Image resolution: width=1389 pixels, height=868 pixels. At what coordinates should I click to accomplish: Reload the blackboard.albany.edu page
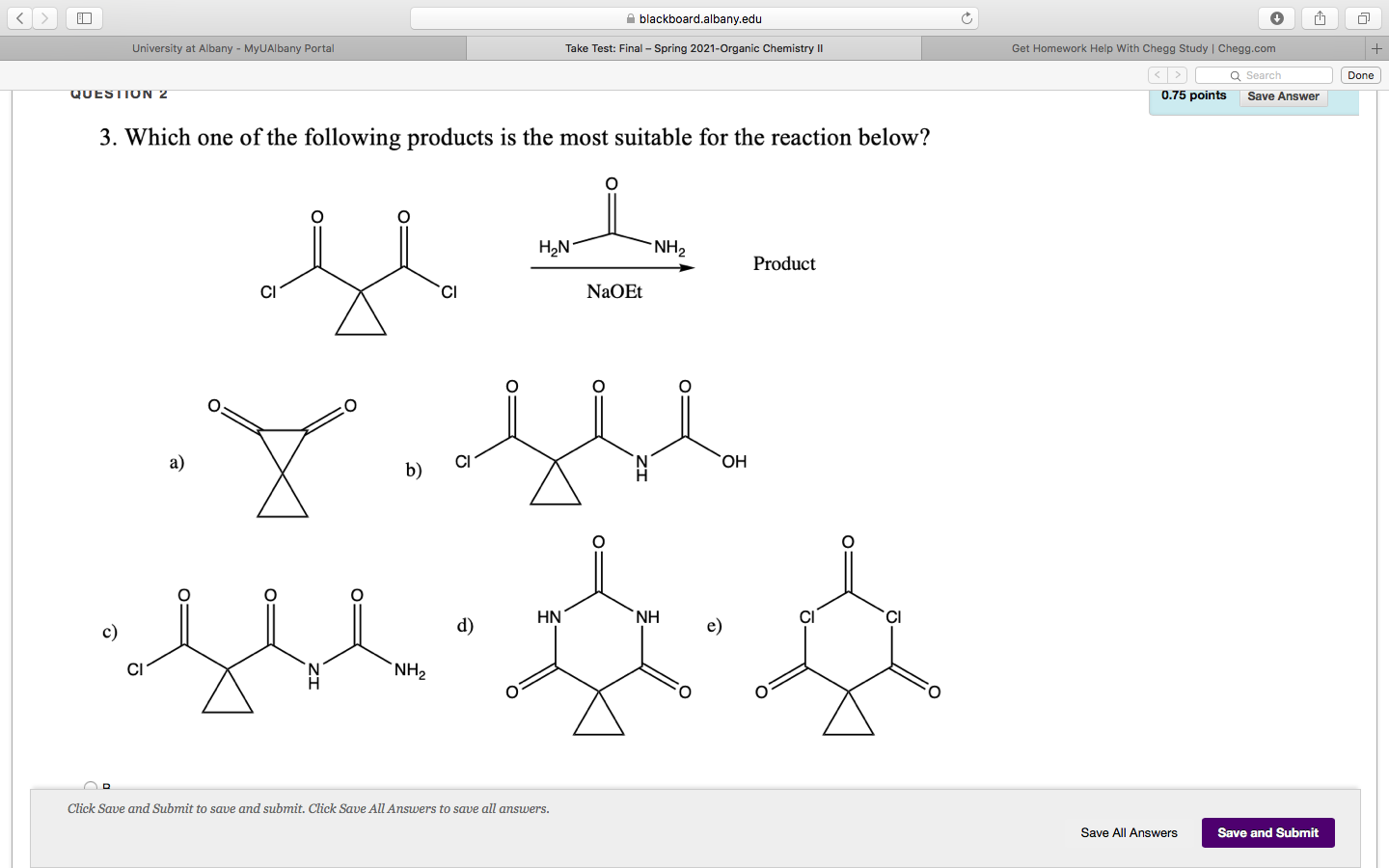tap(967, 18)
